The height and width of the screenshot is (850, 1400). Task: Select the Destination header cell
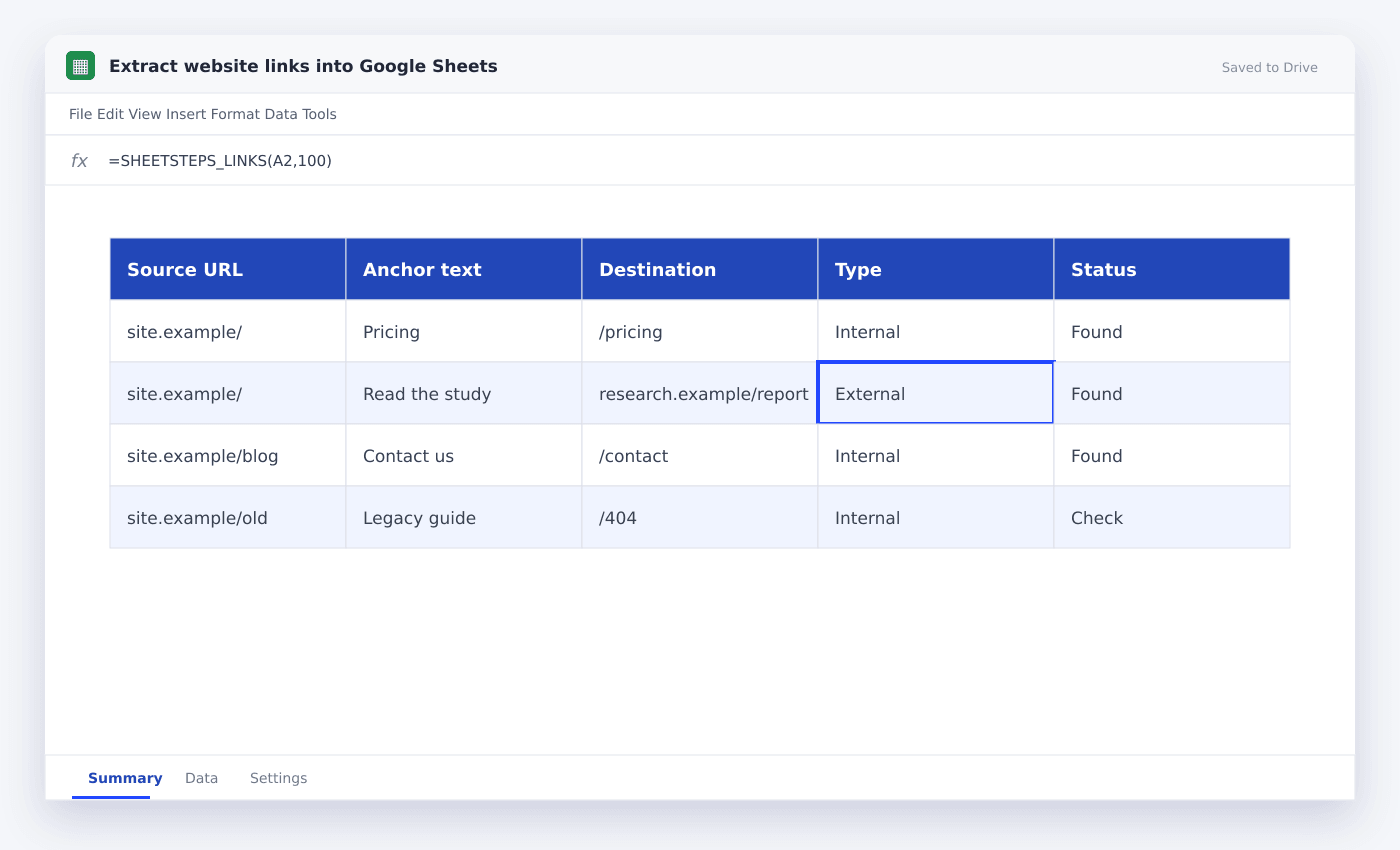pyautogui.click(x=700, y=269)
